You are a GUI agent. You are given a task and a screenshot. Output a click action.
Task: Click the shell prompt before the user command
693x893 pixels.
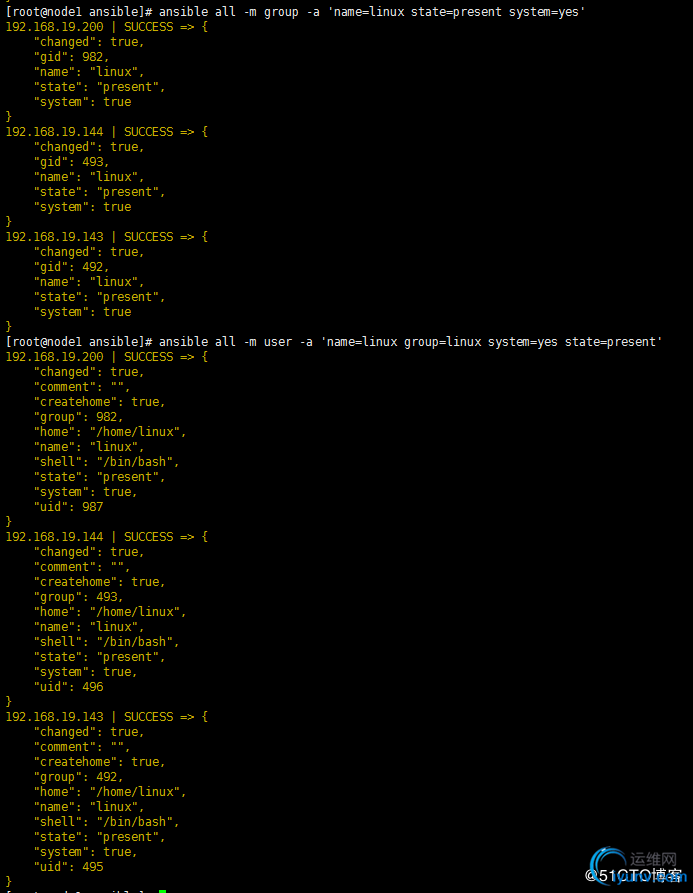pyautogui.click(x=79, y=342)
